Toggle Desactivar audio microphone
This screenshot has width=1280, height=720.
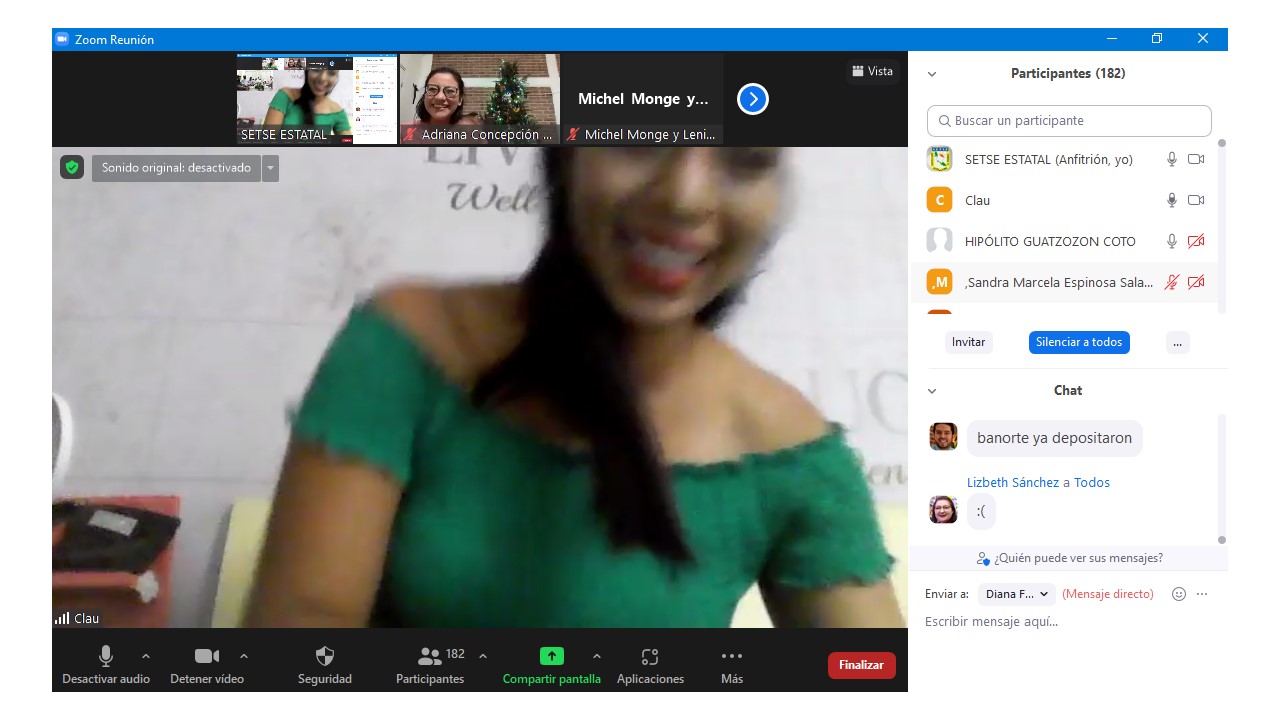[106, 657]
